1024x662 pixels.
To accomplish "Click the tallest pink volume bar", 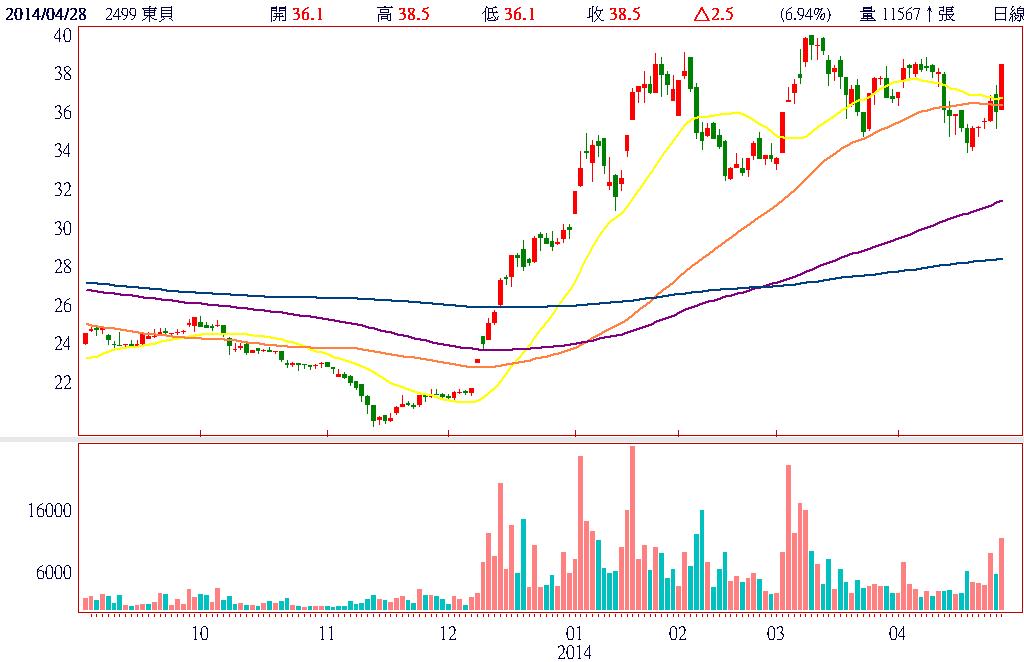I will (x=632, y=528).
